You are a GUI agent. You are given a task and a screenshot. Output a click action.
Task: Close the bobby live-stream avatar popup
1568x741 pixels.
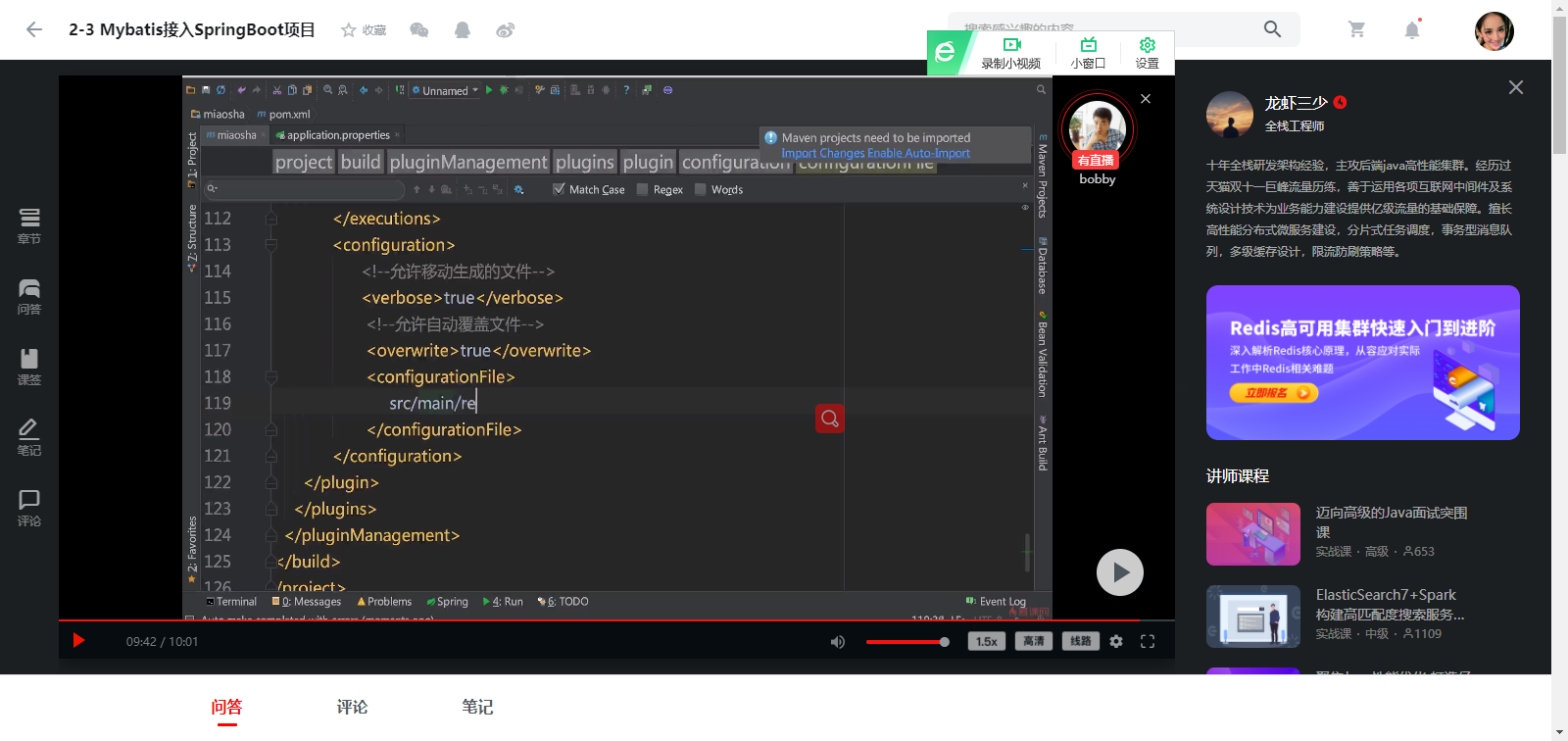[x=1146, y=99]
